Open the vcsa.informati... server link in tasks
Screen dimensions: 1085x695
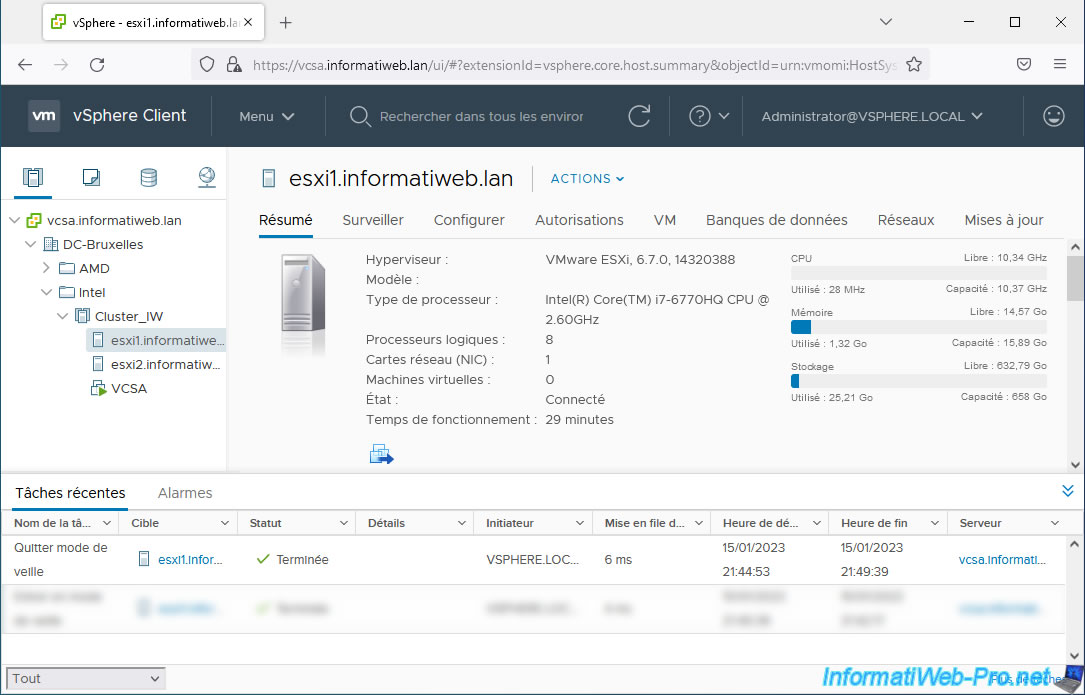[1002, 559]
